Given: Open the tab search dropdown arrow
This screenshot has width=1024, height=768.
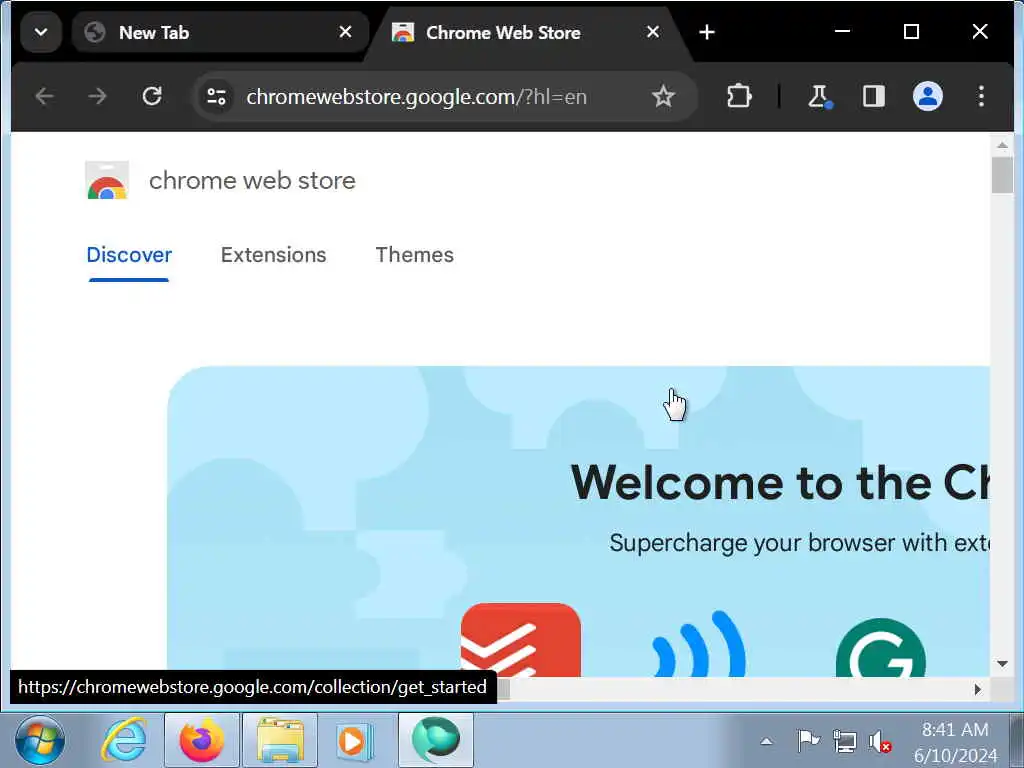Looking at the screenshot, I should (40, 32).
